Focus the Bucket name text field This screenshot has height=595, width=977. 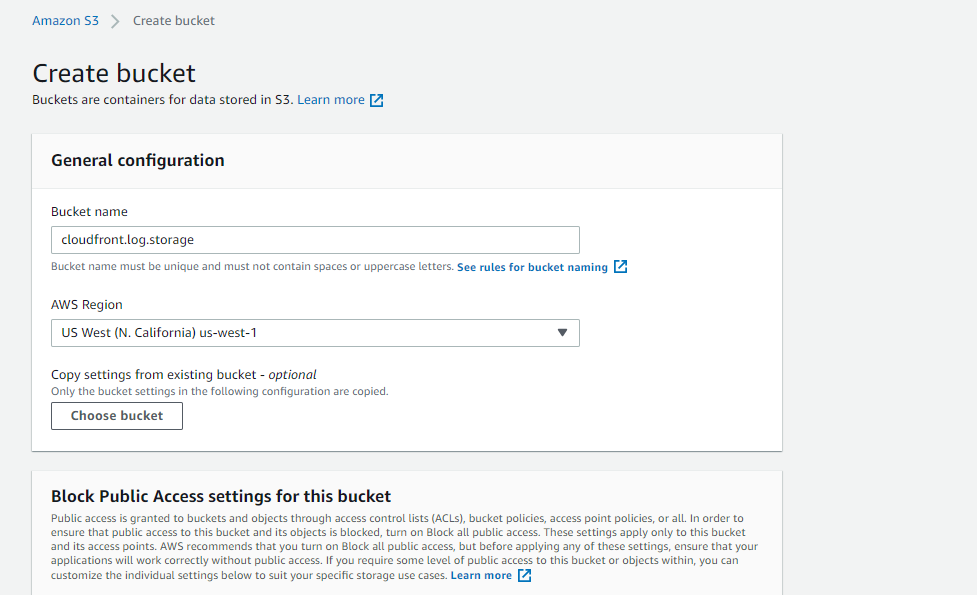tap(315, 240)
